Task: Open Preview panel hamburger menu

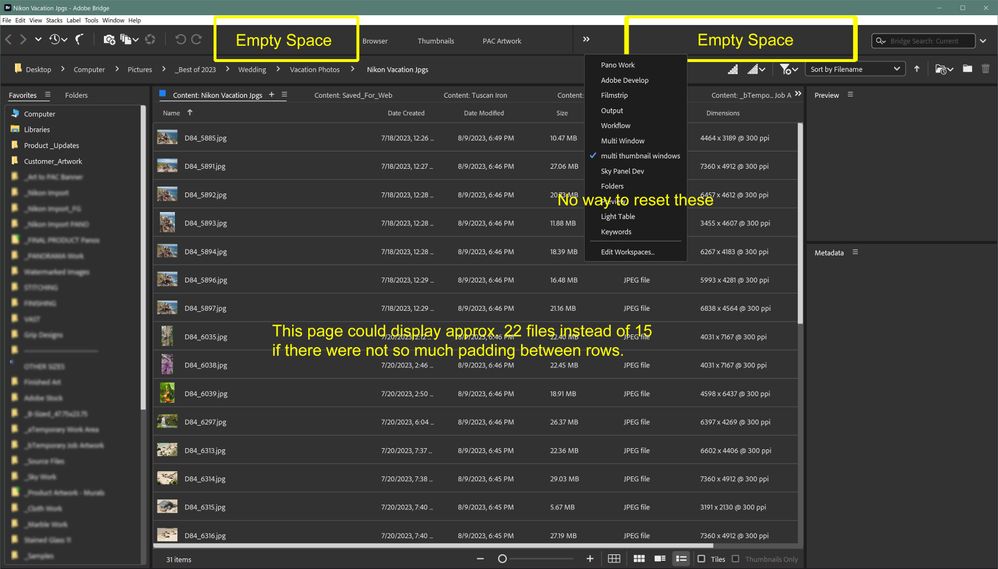Action: coord(850,95)
